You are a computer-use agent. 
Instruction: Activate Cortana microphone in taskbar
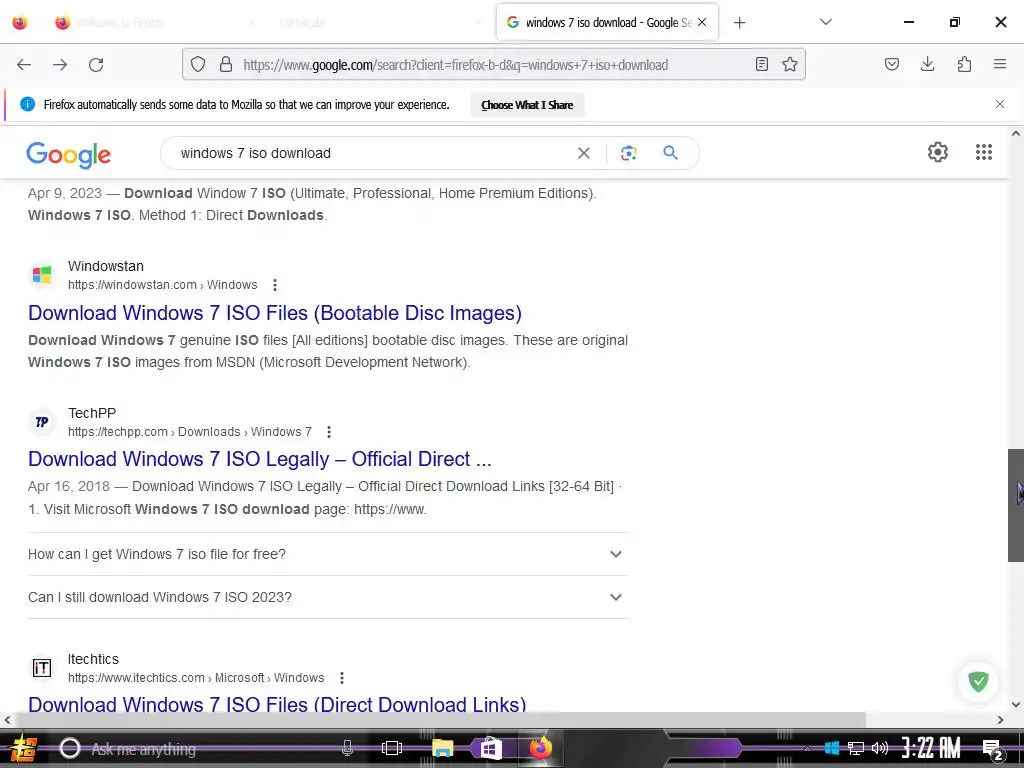(x=347, y=749)
